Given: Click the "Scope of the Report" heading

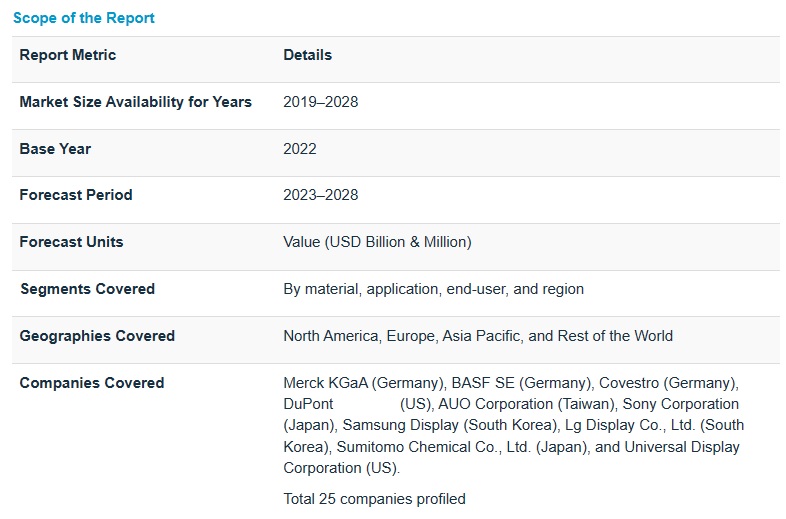Looking at the screenshot, I should (84, 18).
